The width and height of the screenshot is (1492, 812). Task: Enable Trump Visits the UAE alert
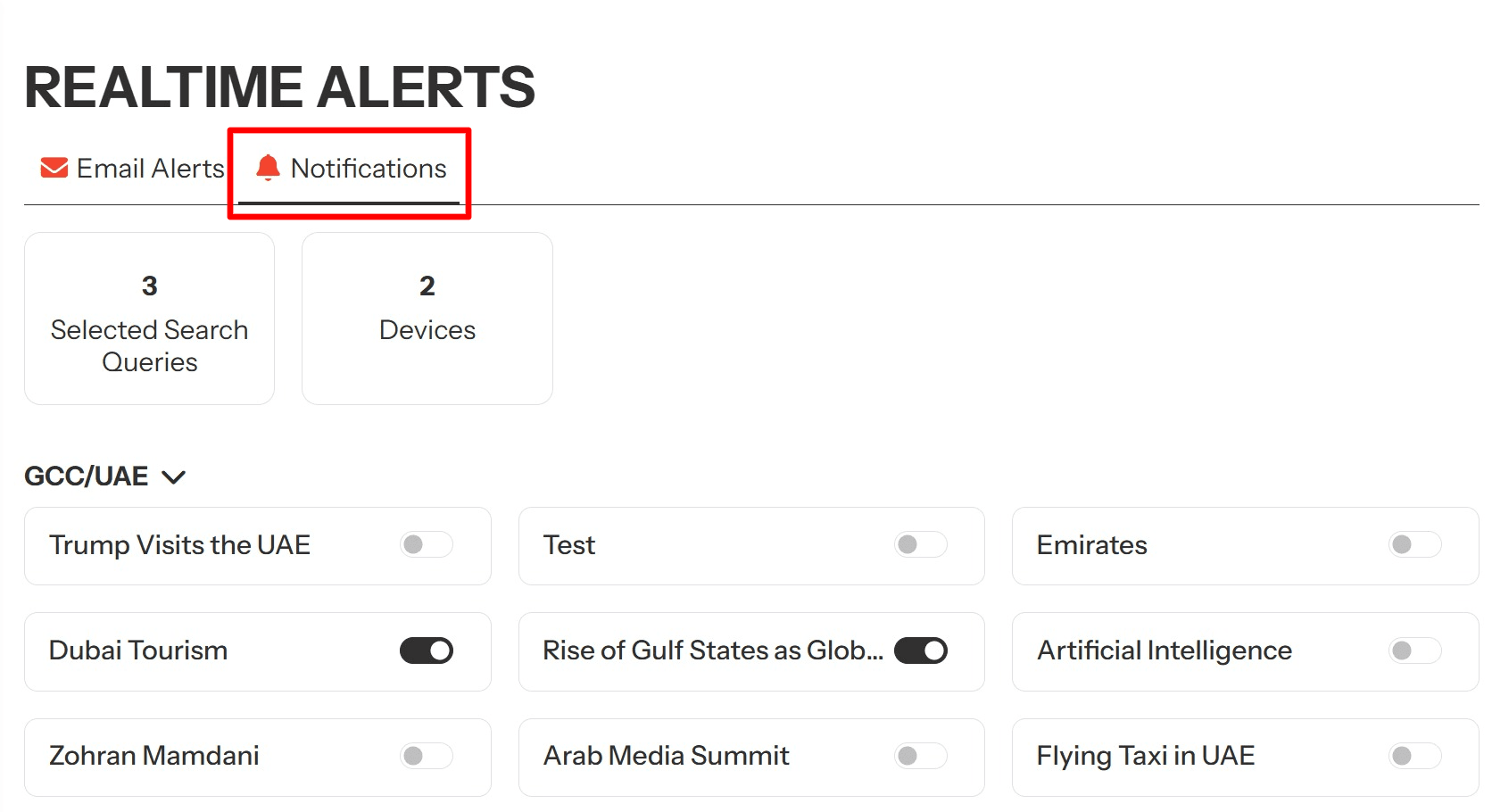coord(427,544)
